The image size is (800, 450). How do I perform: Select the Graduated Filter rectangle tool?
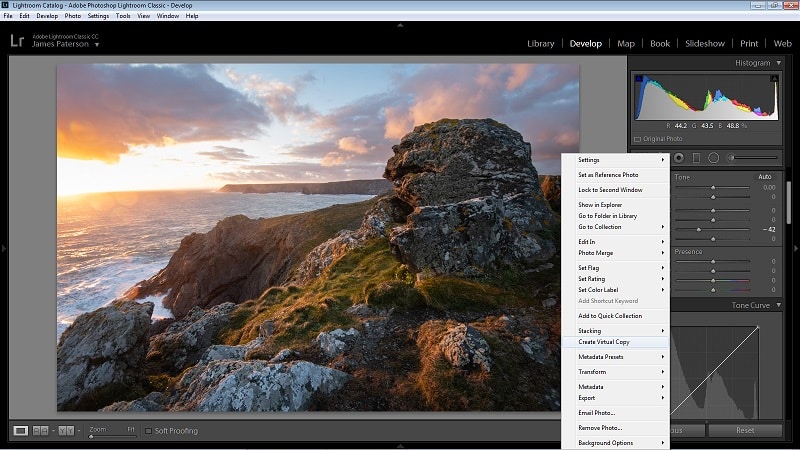point(696,158)
